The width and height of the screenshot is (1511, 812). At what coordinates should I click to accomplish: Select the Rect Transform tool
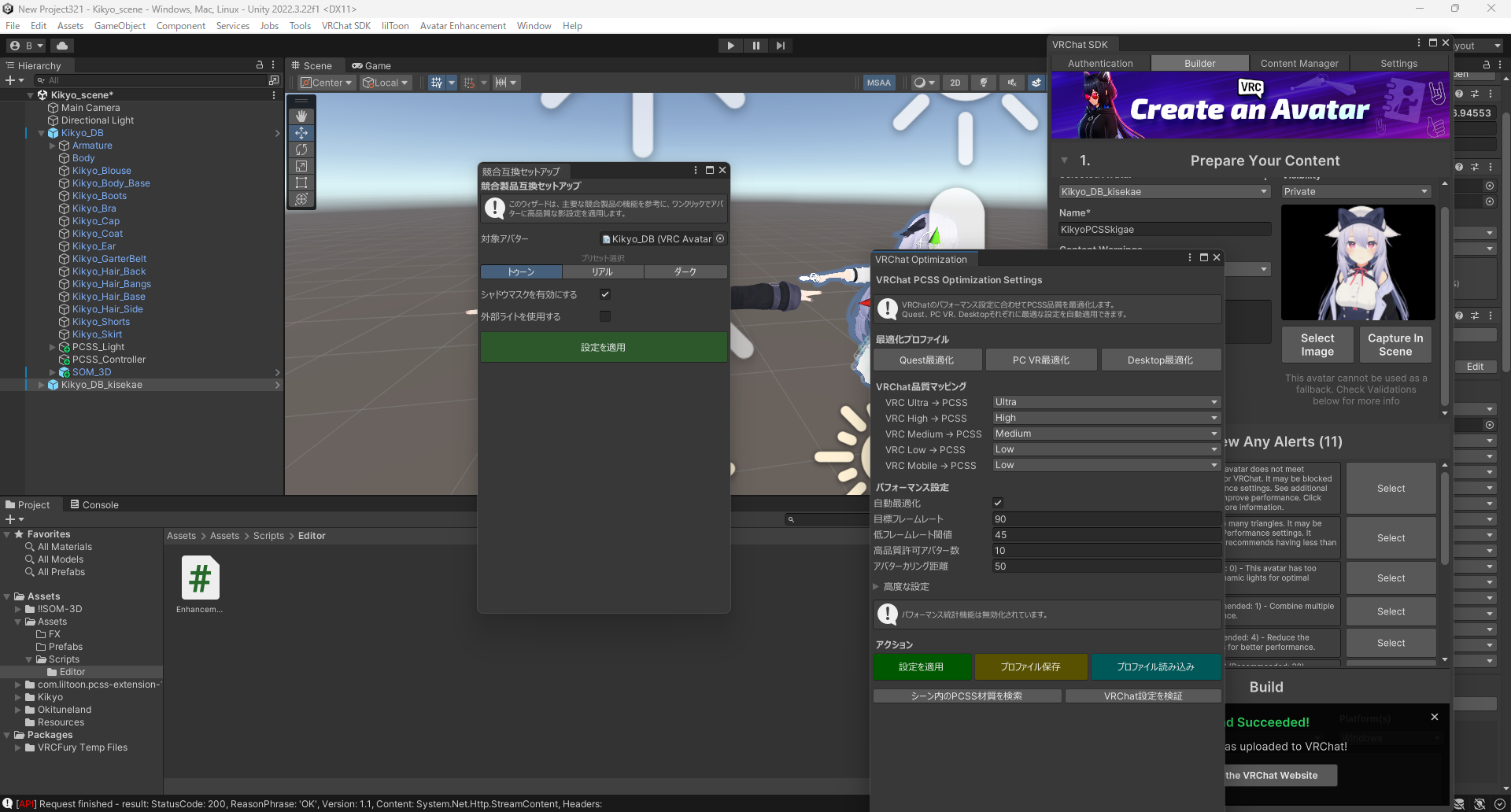(301, 183)
